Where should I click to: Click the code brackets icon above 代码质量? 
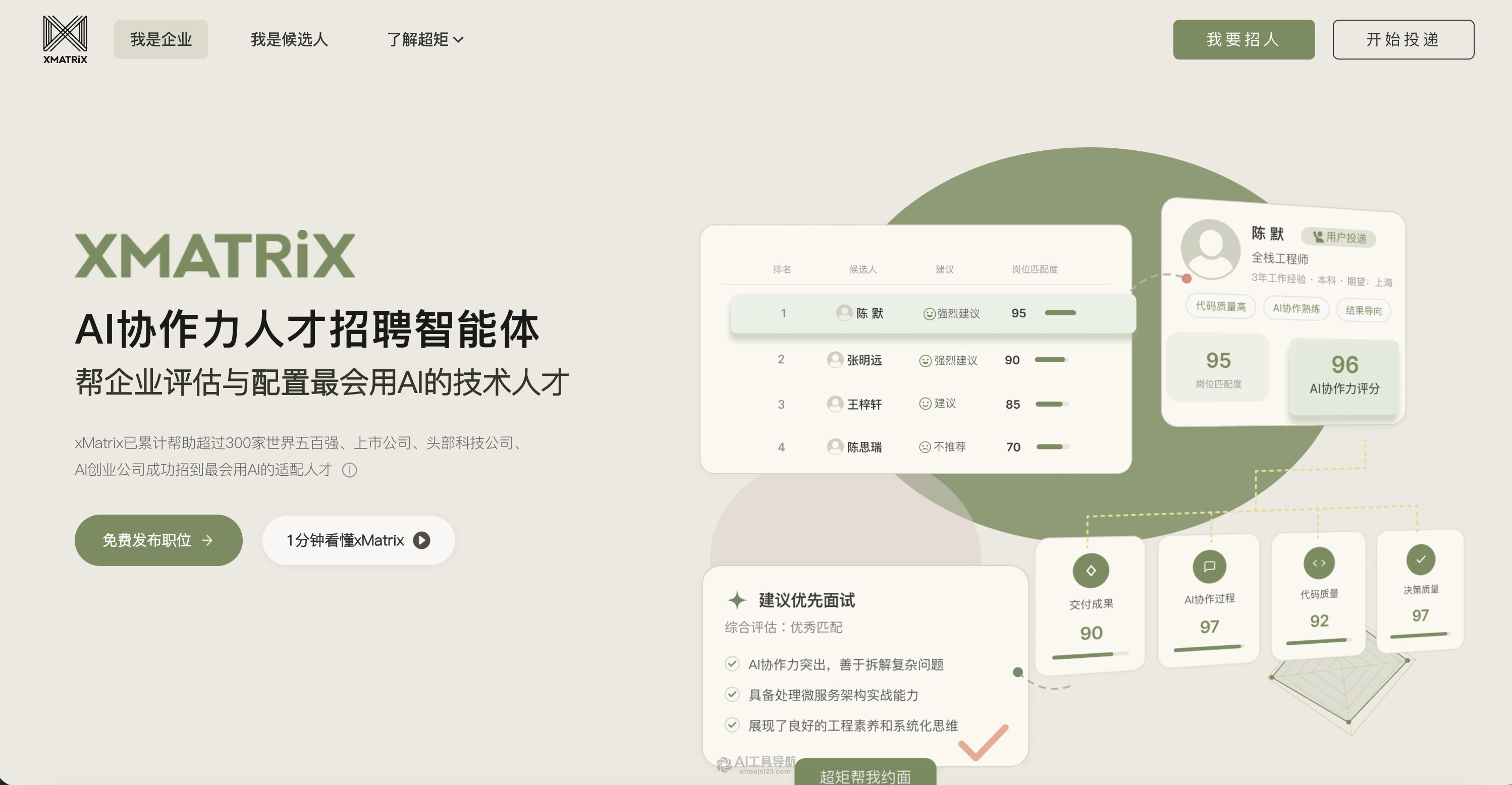(1319, 563)
